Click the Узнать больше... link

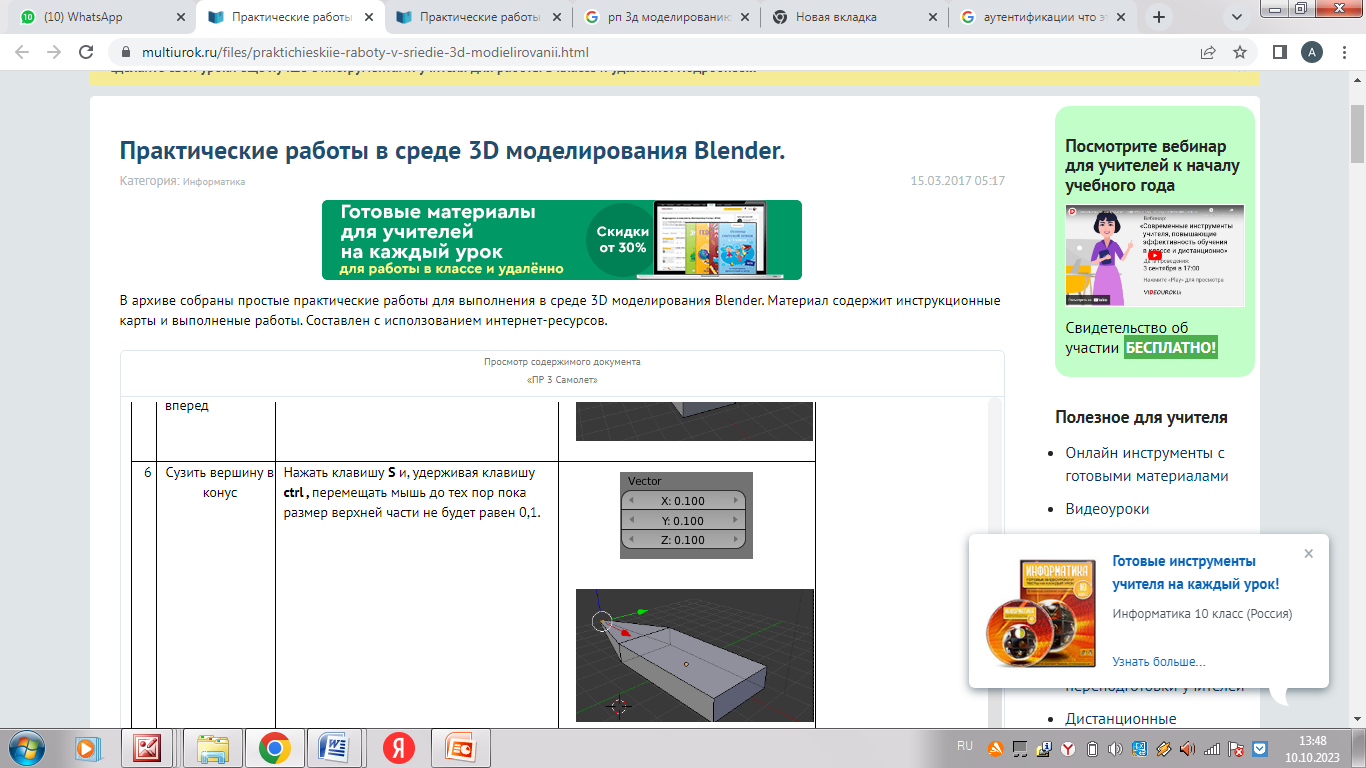tap(1158, 661)
